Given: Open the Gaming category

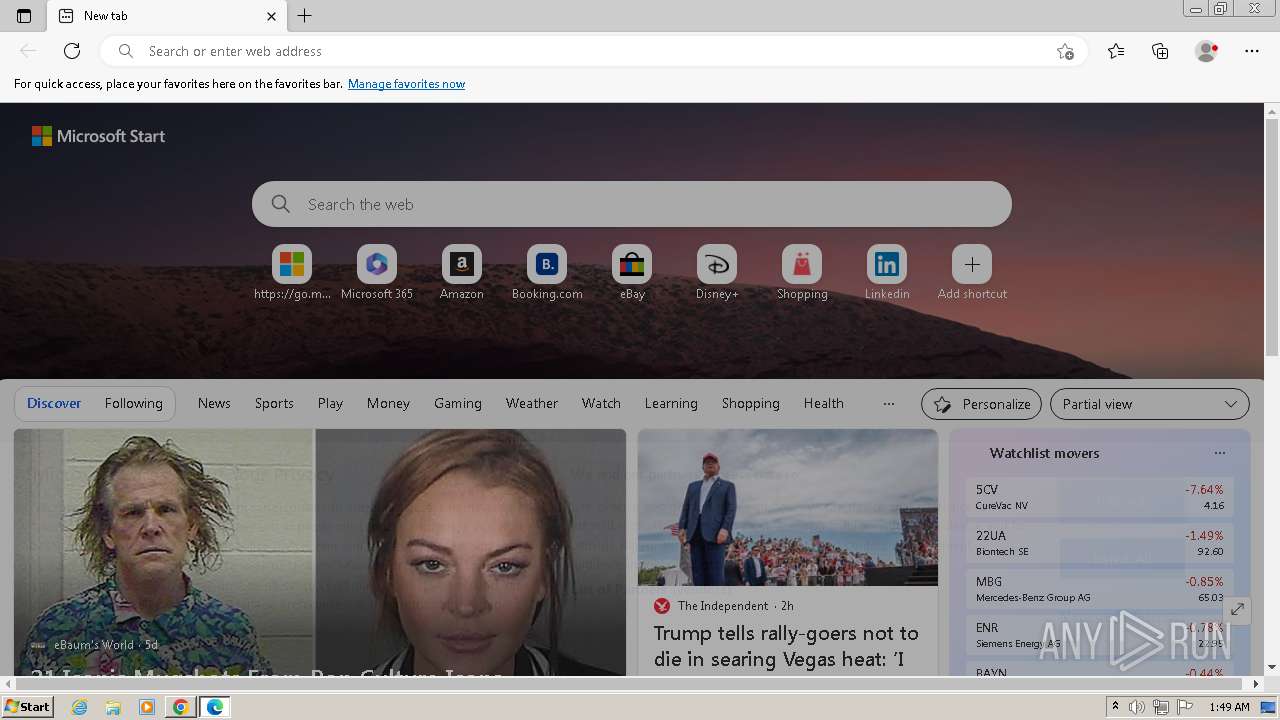Looking at the screenshot, I should 458,403.
